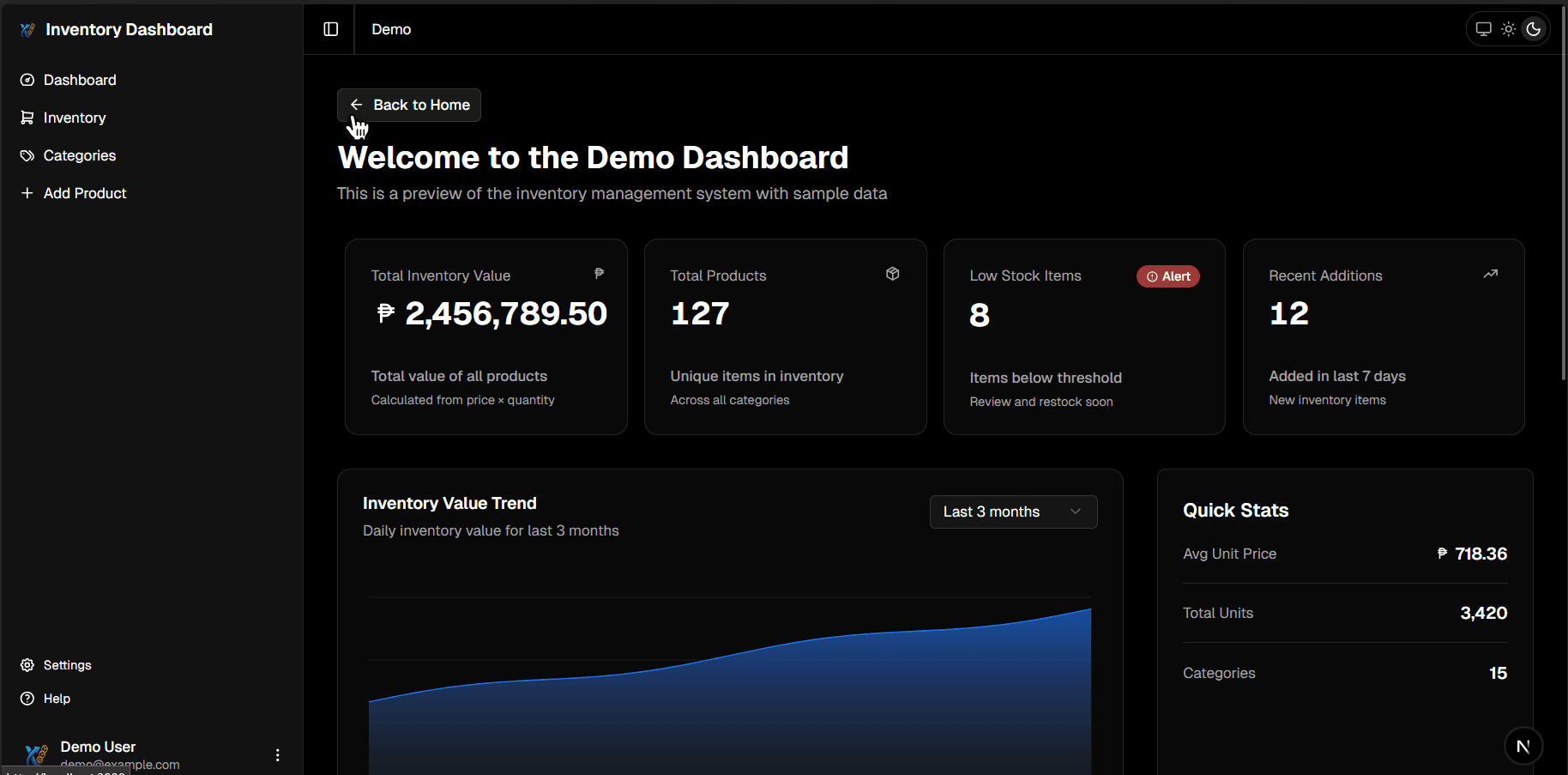Viewport: 1568px width, 775px height.
Task: Click the inventory value trend chart area
Action: pyautogui.click(x=729, y=687)
